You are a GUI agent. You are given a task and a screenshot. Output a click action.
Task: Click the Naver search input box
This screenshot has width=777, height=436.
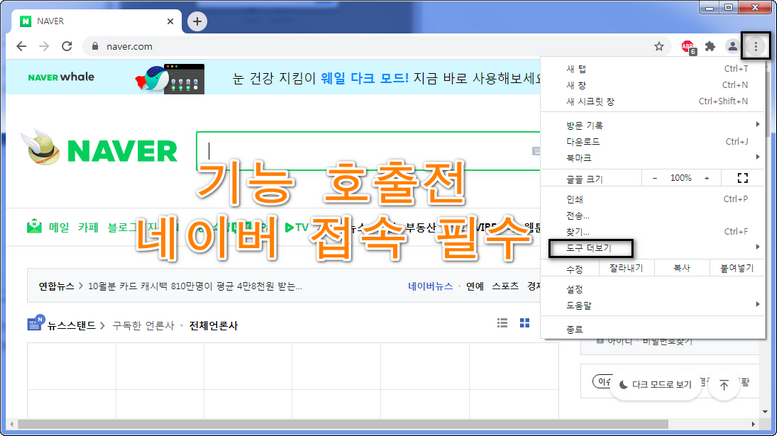(x=367, y=151)
